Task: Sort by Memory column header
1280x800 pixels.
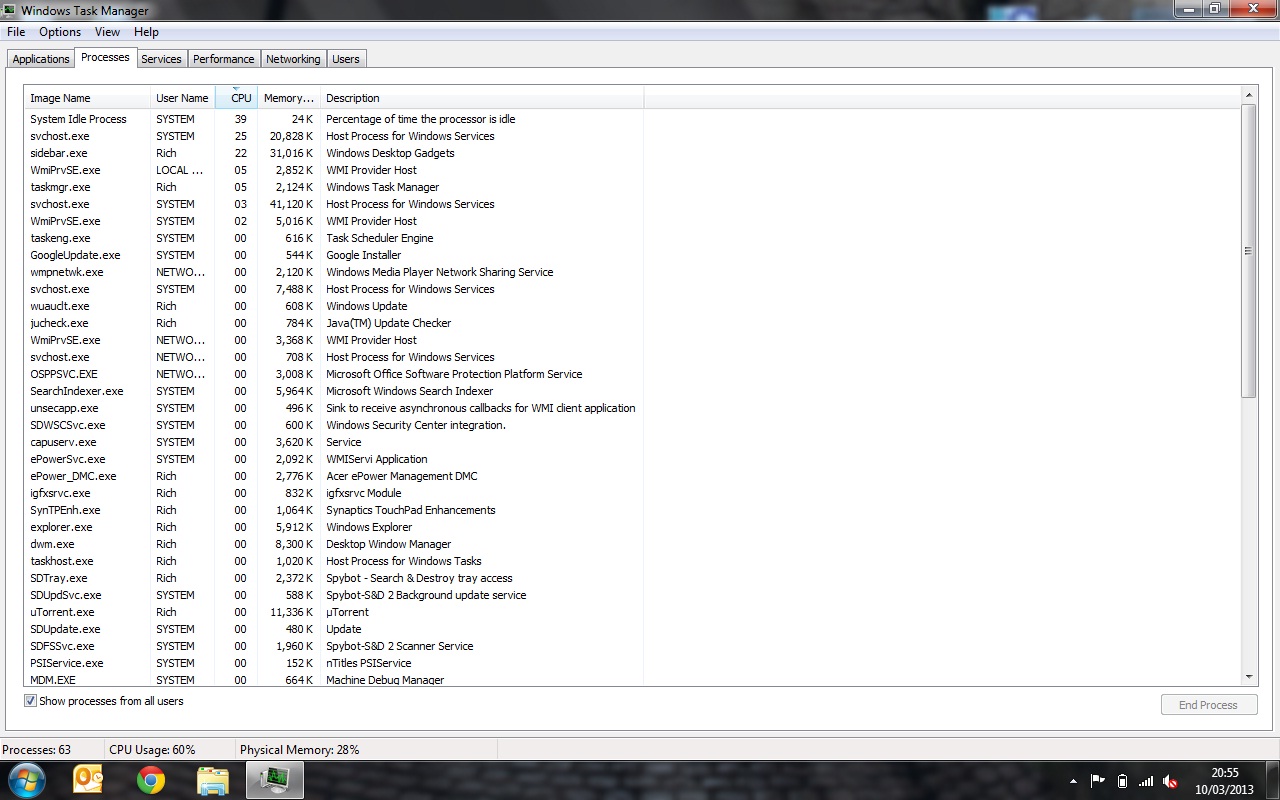Action: point(289,98)
